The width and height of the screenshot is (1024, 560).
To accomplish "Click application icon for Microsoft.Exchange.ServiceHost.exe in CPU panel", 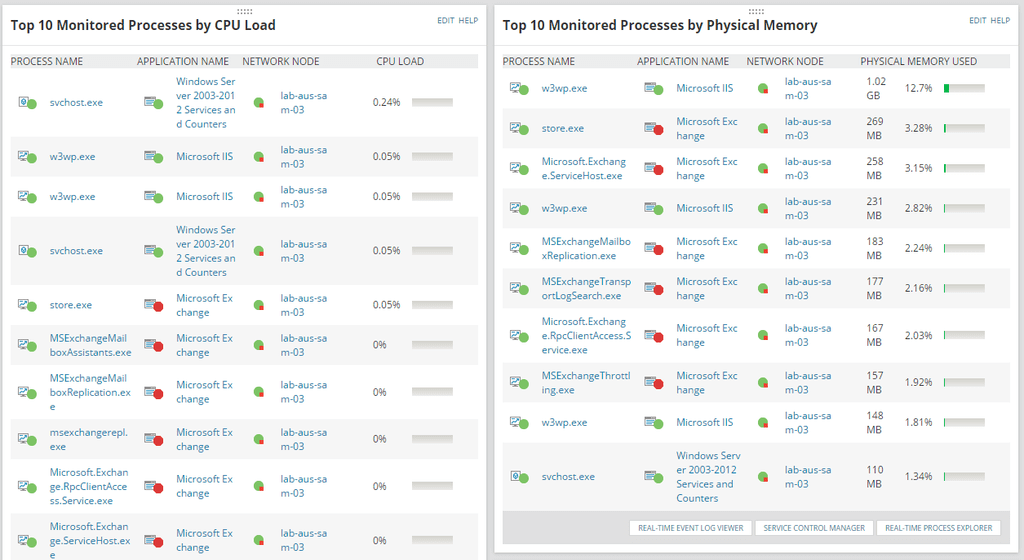I will pos(153,541).
